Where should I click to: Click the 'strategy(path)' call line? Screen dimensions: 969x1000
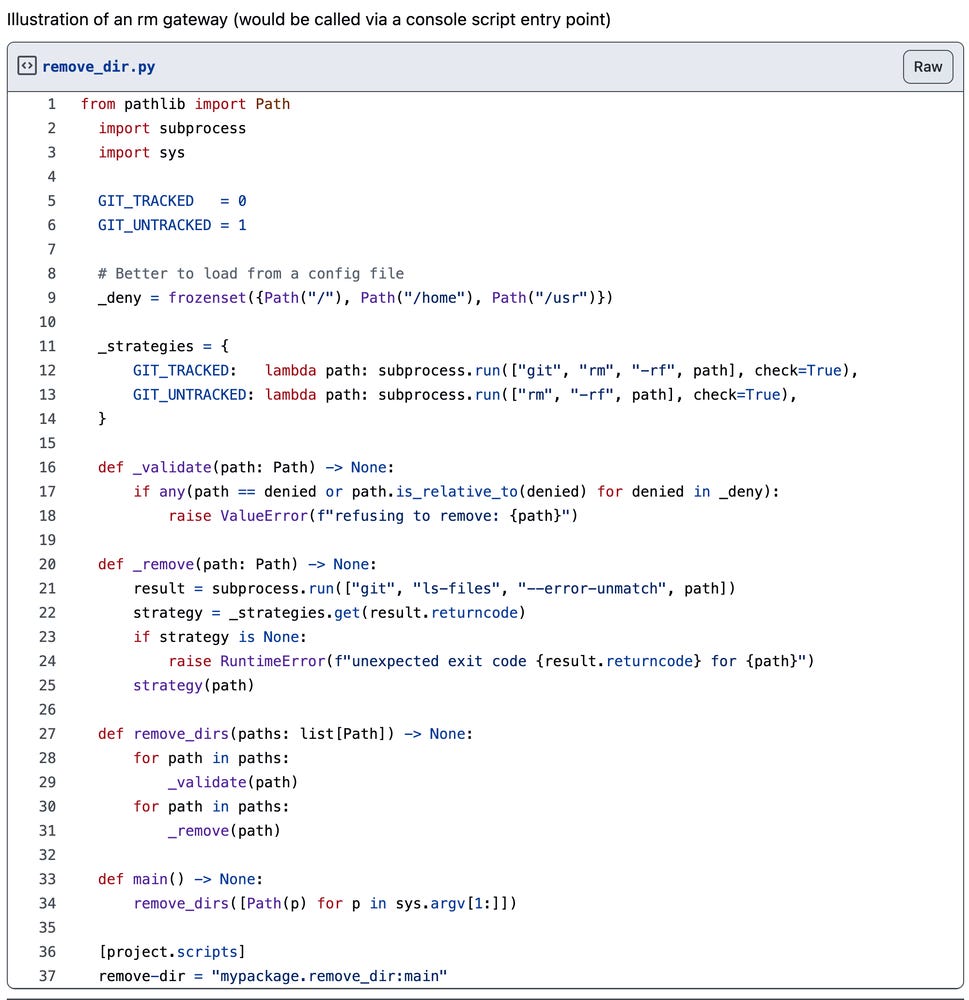pos(194,686)
